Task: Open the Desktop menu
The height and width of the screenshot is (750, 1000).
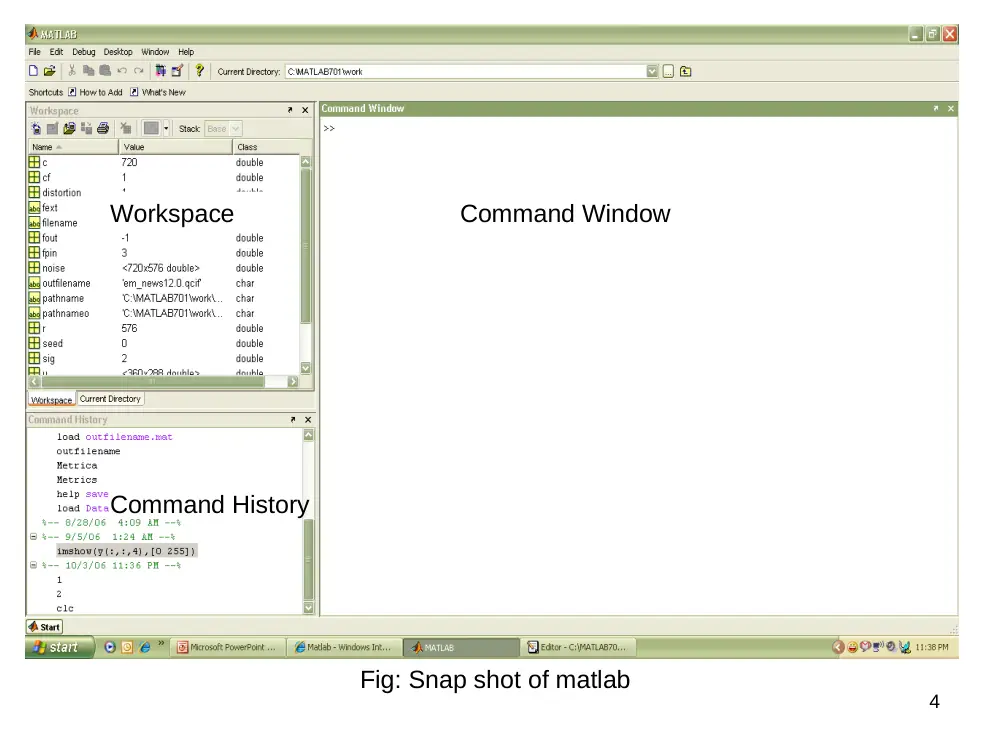Action: (118, 52)
